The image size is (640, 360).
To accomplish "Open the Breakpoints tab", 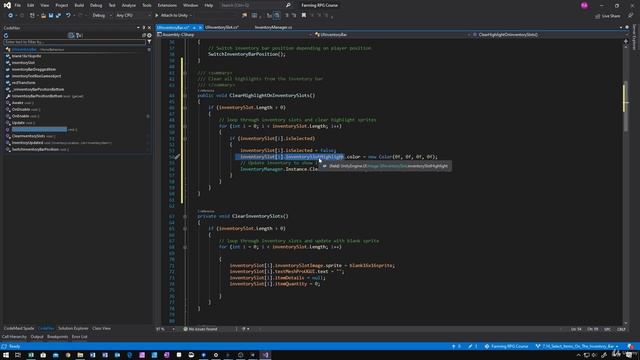I will coord(58,337).
